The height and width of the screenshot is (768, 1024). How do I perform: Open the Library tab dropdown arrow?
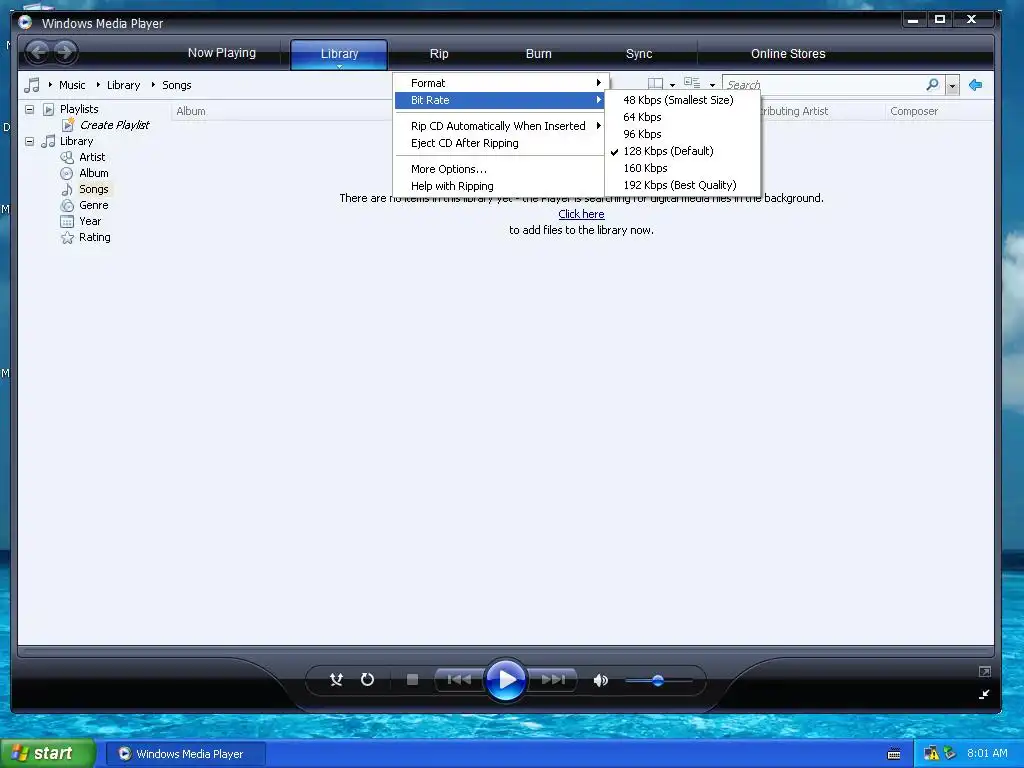coord(340,66)
